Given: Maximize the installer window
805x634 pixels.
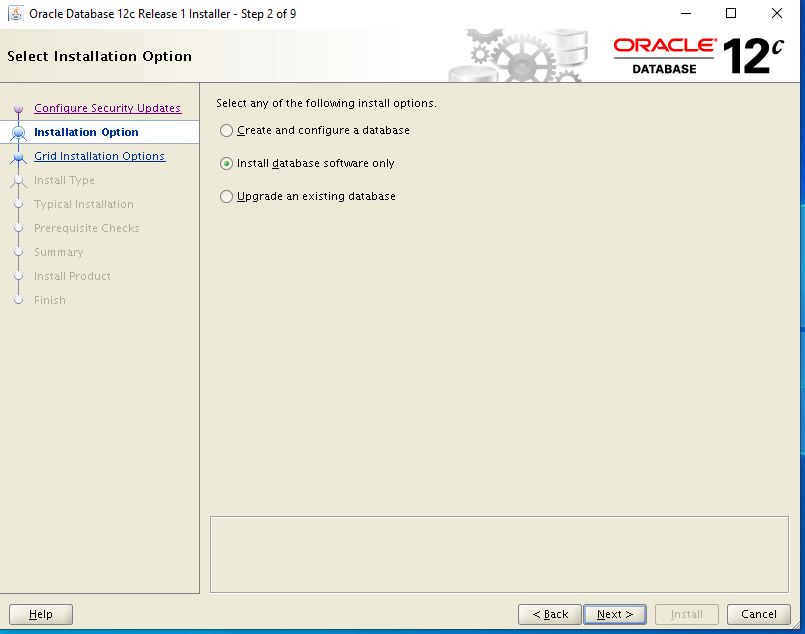Looking at the screenshot, I should (731, 13).
